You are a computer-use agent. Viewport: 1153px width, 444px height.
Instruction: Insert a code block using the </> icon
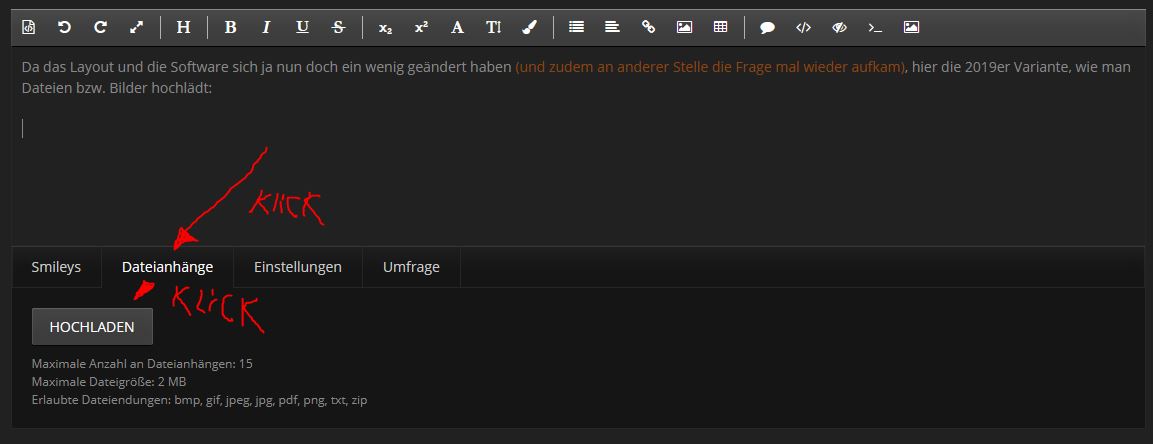coord(803,28)
